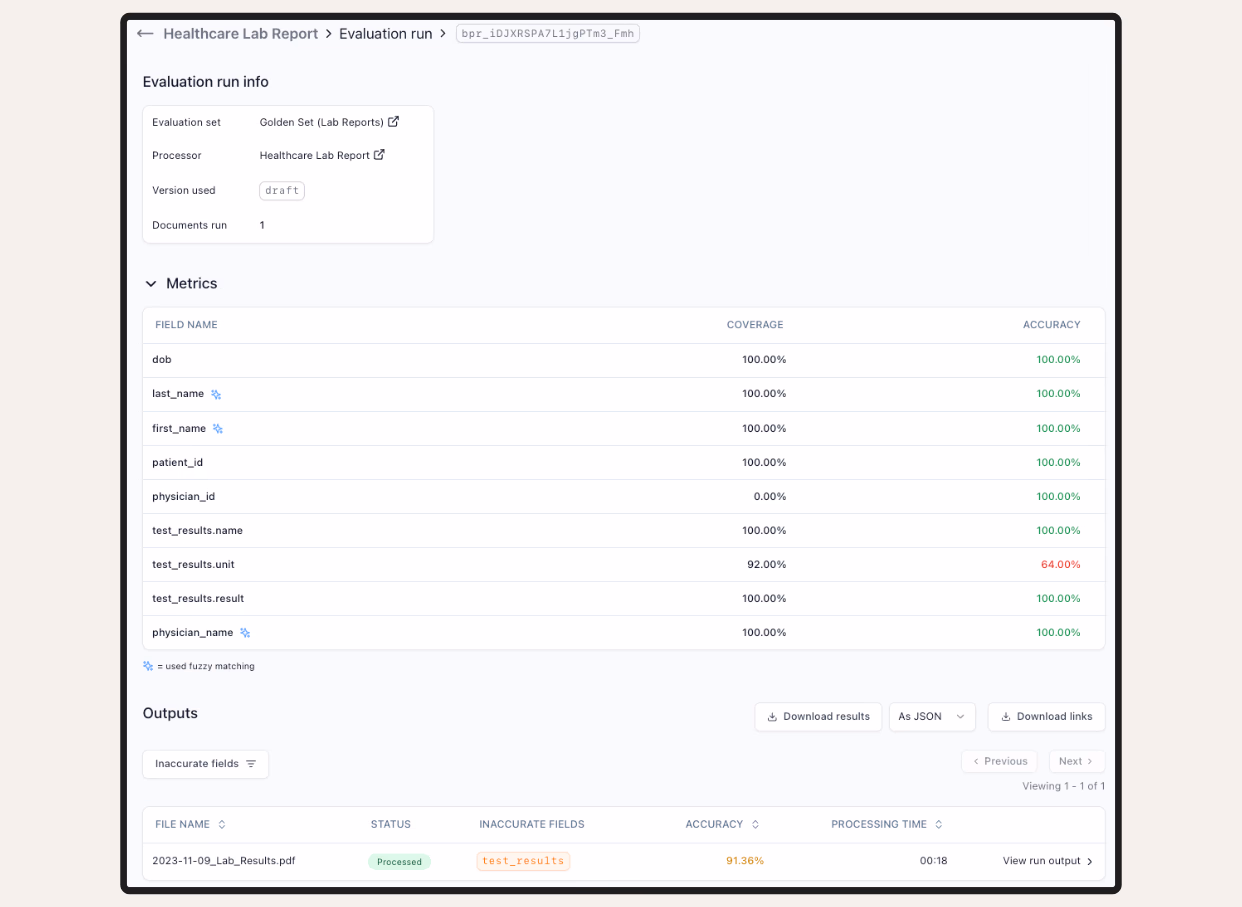Sort by Processing Time column

coord(939,825)
